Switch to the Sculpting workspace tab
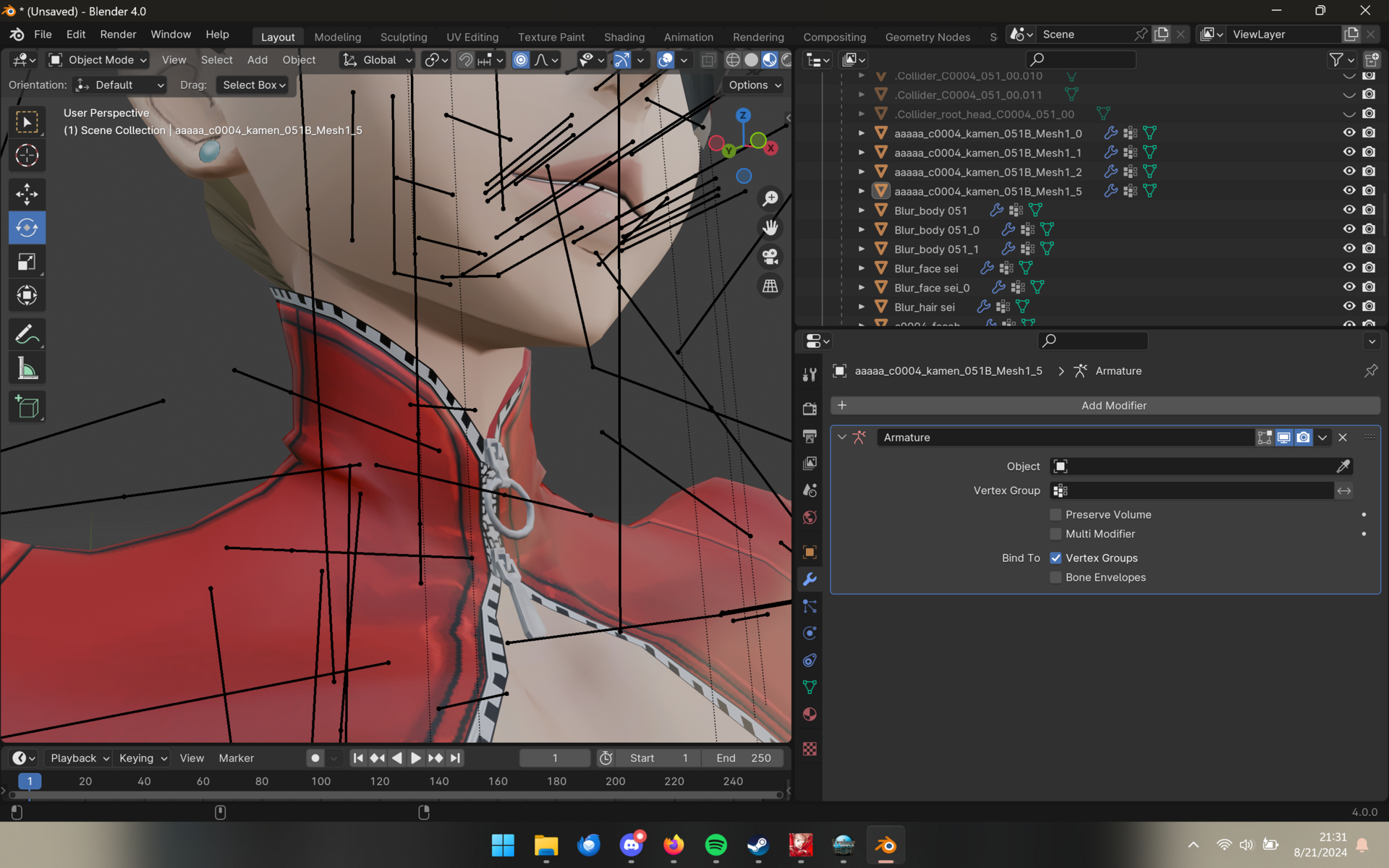This screenshot has width=1389, height=868. coord(404,37)
